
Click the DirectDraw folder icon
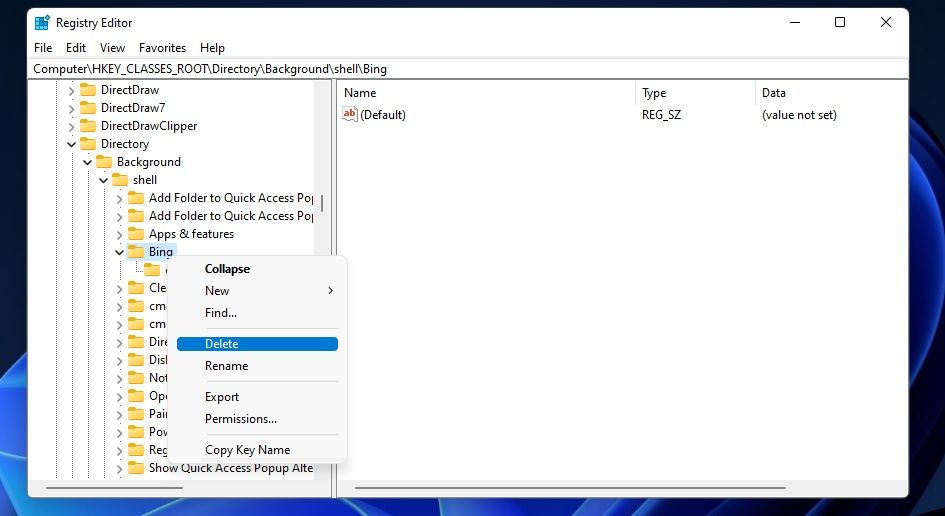[x=88, y=90]
